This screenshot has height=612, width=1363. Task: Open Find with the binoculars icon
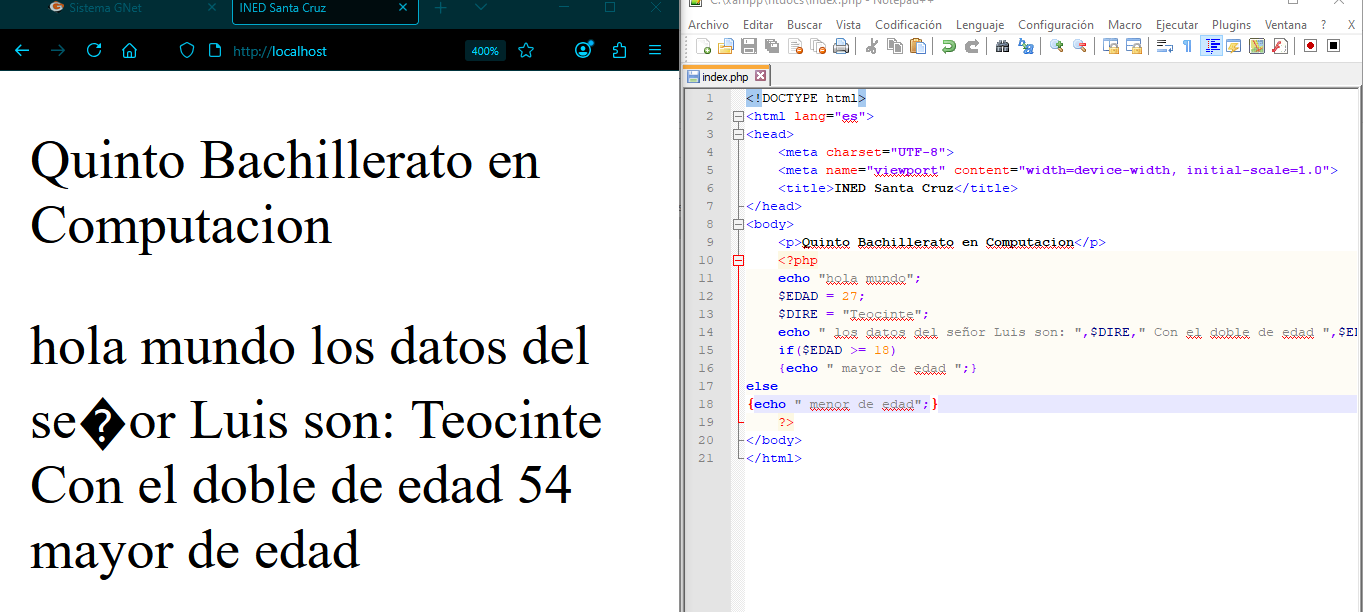click(1002, 46)
